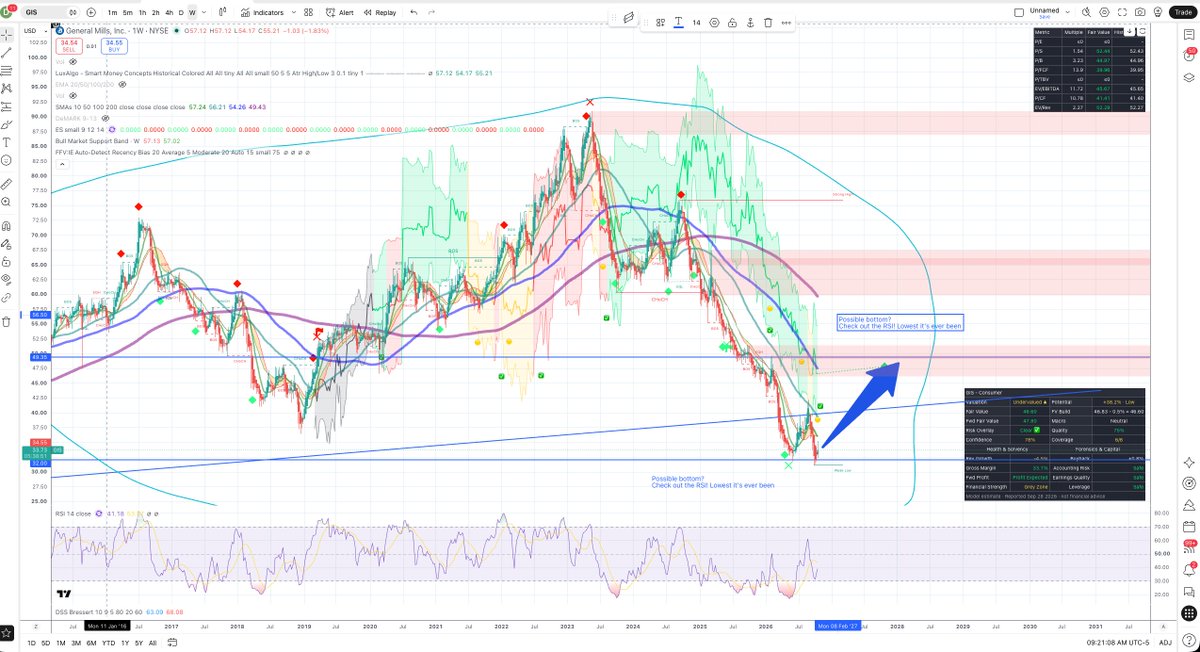Expand the Unnamed layout dropdown
Image resolution: width=1200 pixels, height=652 pixels.
click(x=1067, y=11)
